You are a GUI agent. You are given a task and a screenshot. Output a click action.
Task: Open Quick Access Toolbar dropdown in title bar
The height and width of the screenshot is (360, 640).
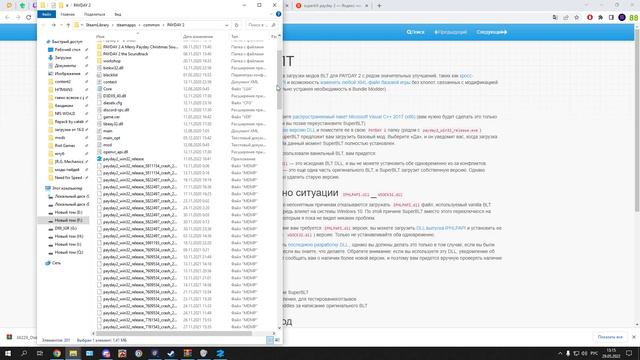[67, 5]
